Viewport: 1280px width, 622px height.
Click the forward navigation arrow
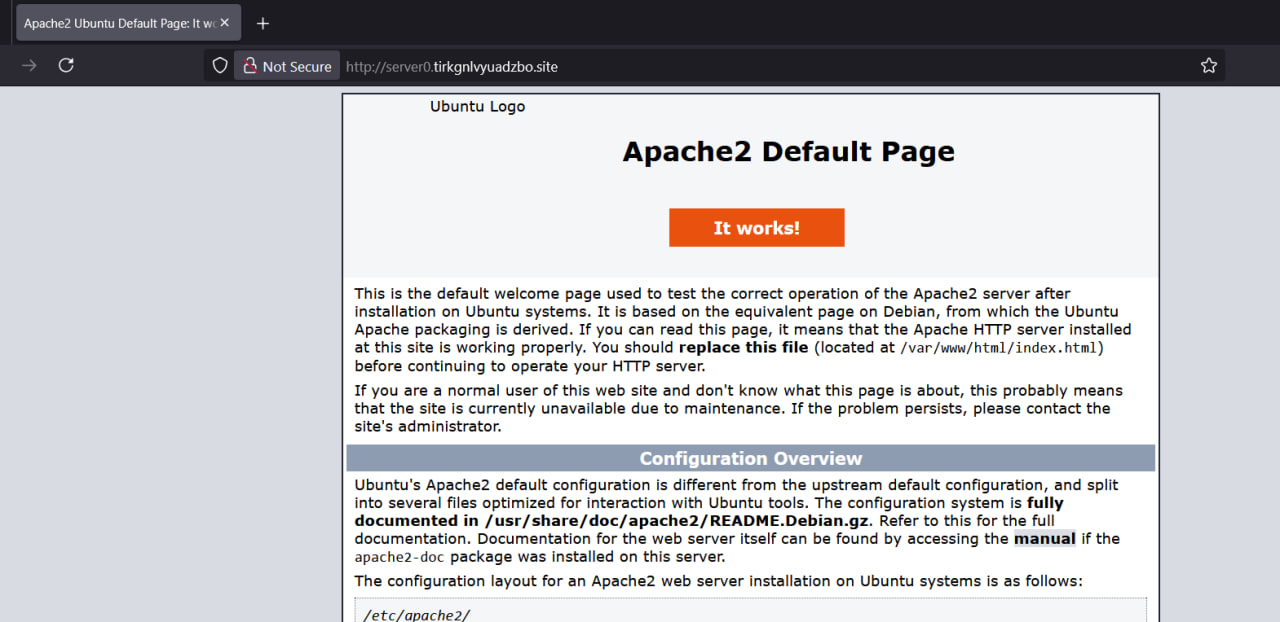pos(29,65)
